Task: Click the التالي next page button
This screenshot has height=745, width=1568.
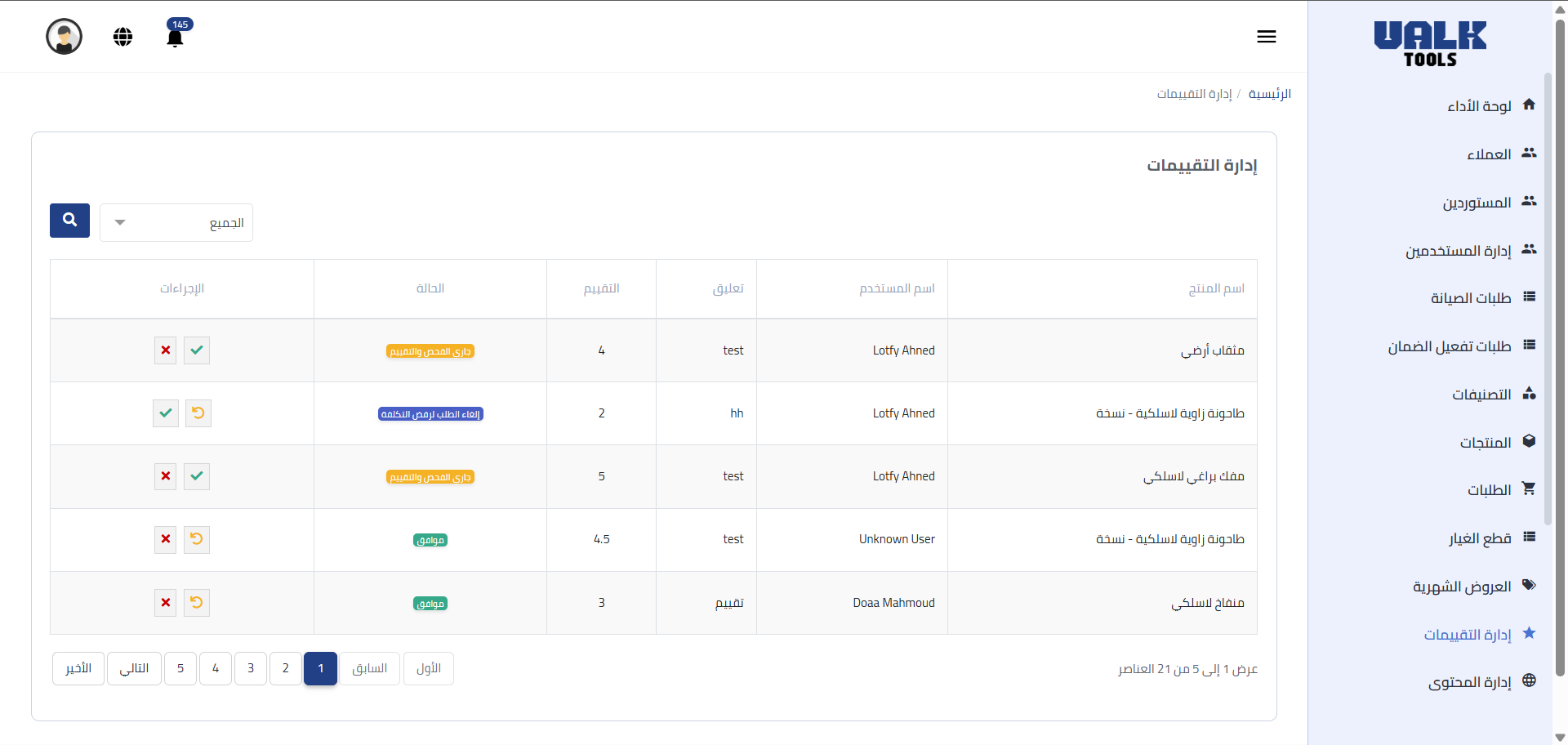Action: click(134, 668)
